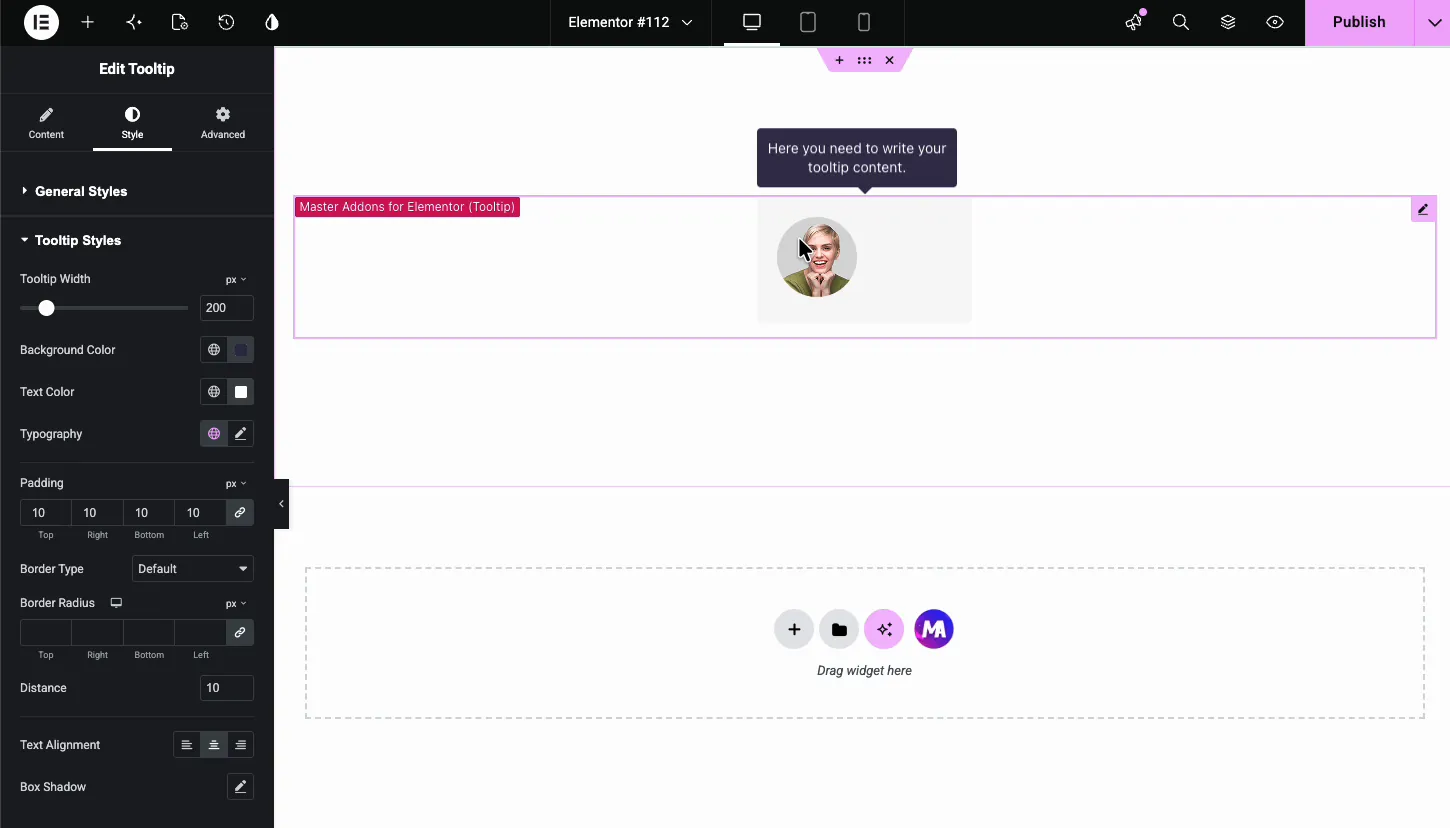This screenshot has width=1450, height=828.
Task: Open Border Radius px unit dropdown
Action: pyautogui.click(x=235, y=604)
